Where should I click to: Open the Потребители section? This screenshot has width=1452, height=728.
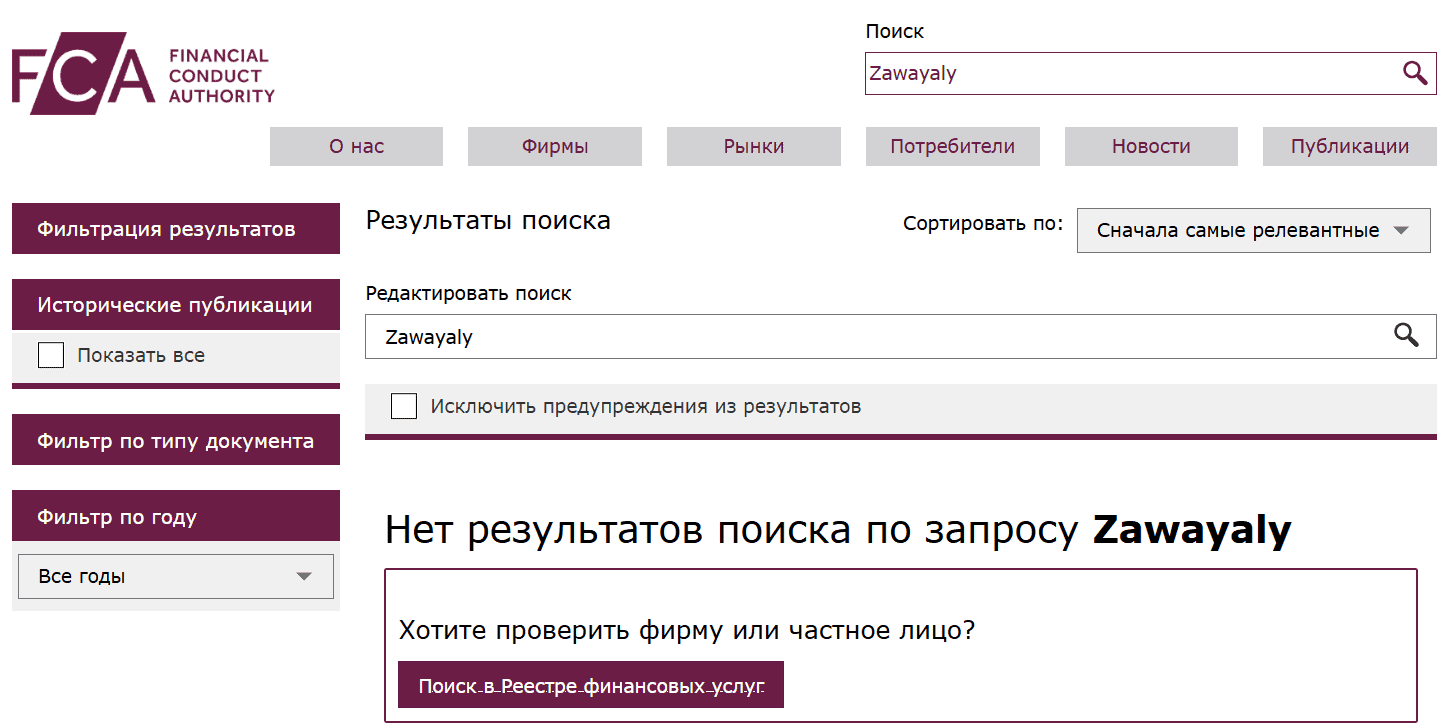[952, 146]
